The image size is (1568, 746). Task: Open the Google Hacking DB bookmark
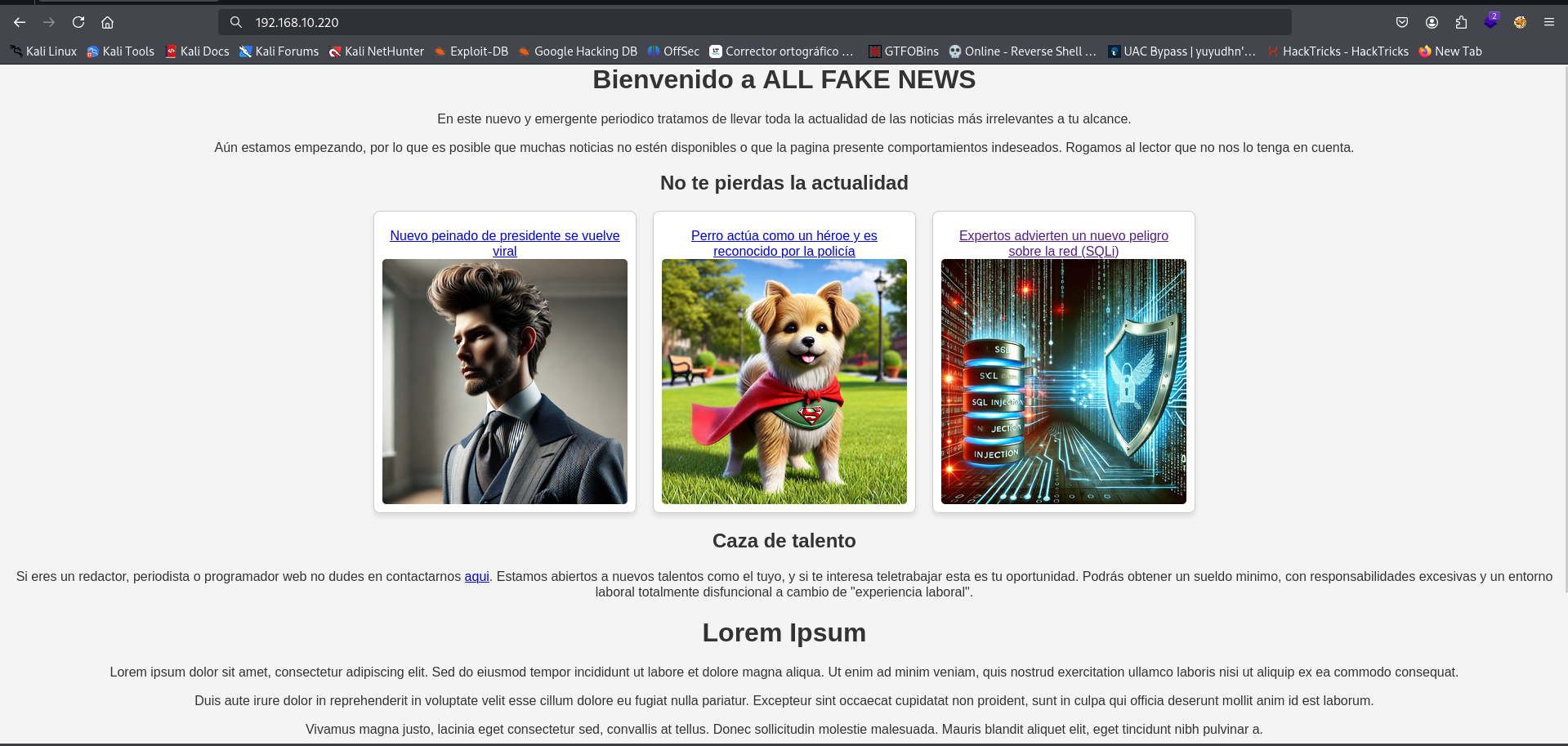click(x=577, y=51)
